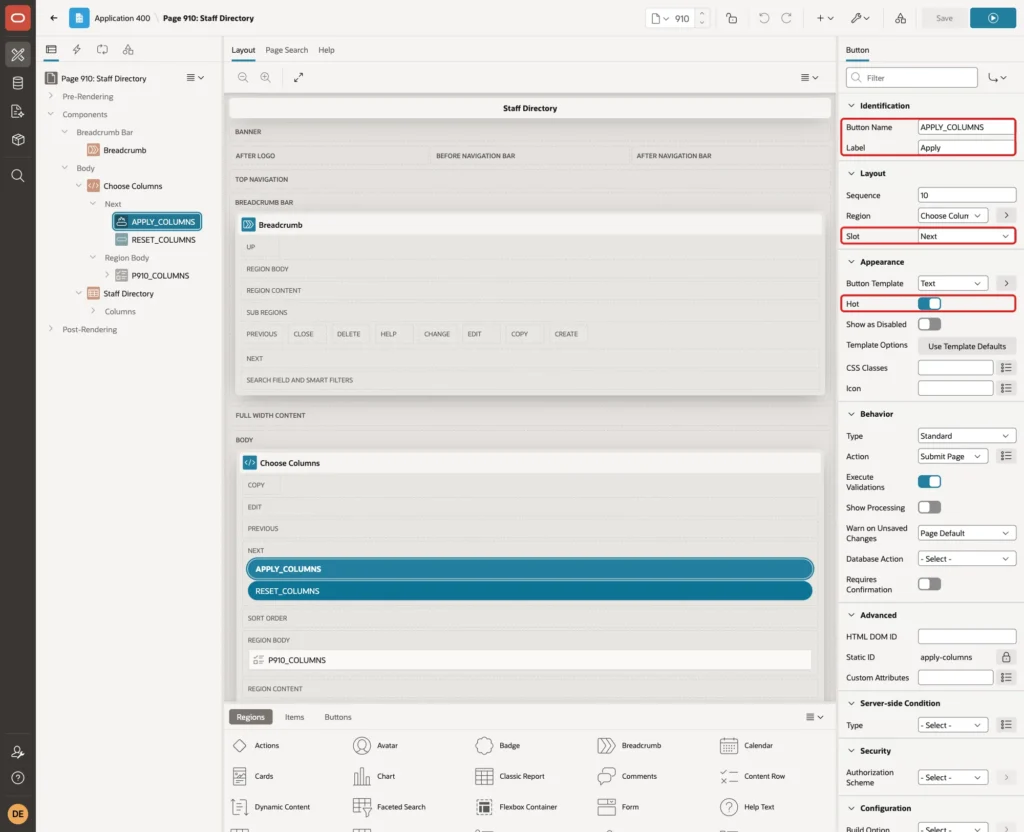Open SQL Workshop database icon in sidebar
This screenshot has height=832, width=1024.
pos(18,83)
